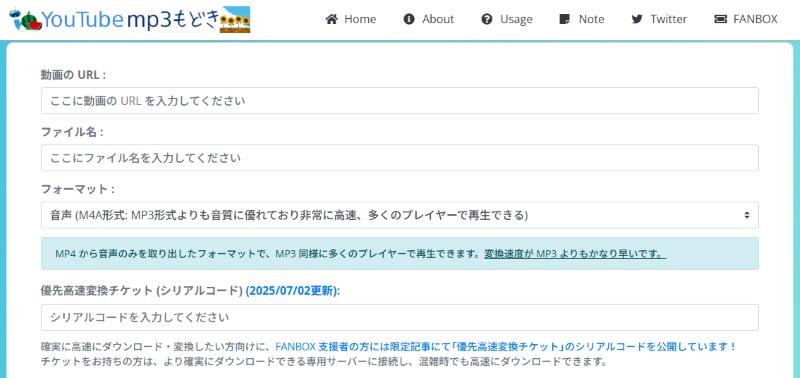Click the 変換速度が MP3 よりもかなり早いです link
The image size is (800, 378).
pyautogui.click(x=575, y=254)
